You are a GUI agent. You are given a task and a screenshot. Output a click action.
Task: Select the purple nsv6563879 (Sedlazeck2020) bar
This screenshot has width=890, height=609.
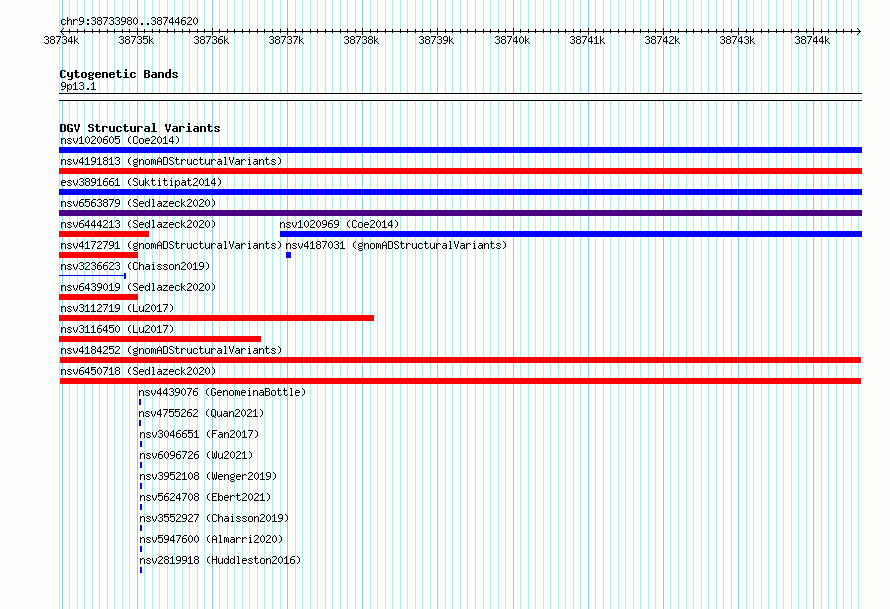tap(460, 213)
